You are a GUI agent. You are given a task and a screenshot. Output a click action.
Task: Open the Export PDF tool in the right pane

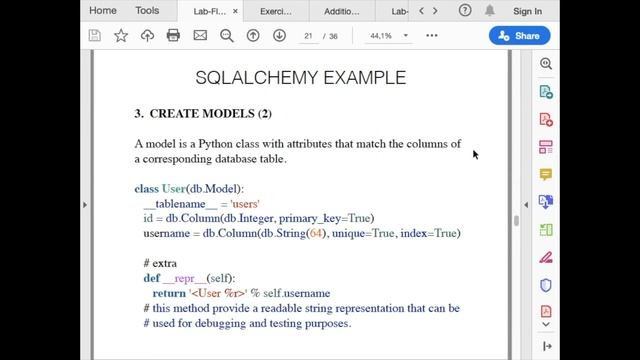click(546, 92)
